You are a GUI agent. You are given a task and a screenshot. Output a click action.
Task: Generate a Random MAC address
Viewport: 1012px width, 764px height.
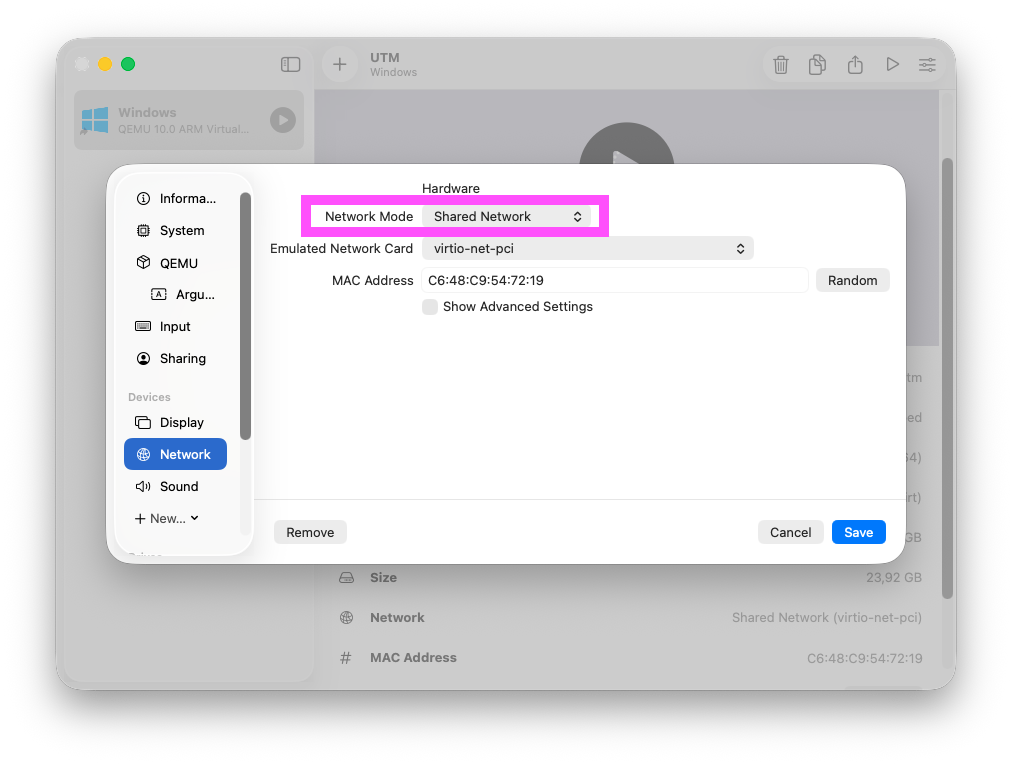click(x=852, y=280)
